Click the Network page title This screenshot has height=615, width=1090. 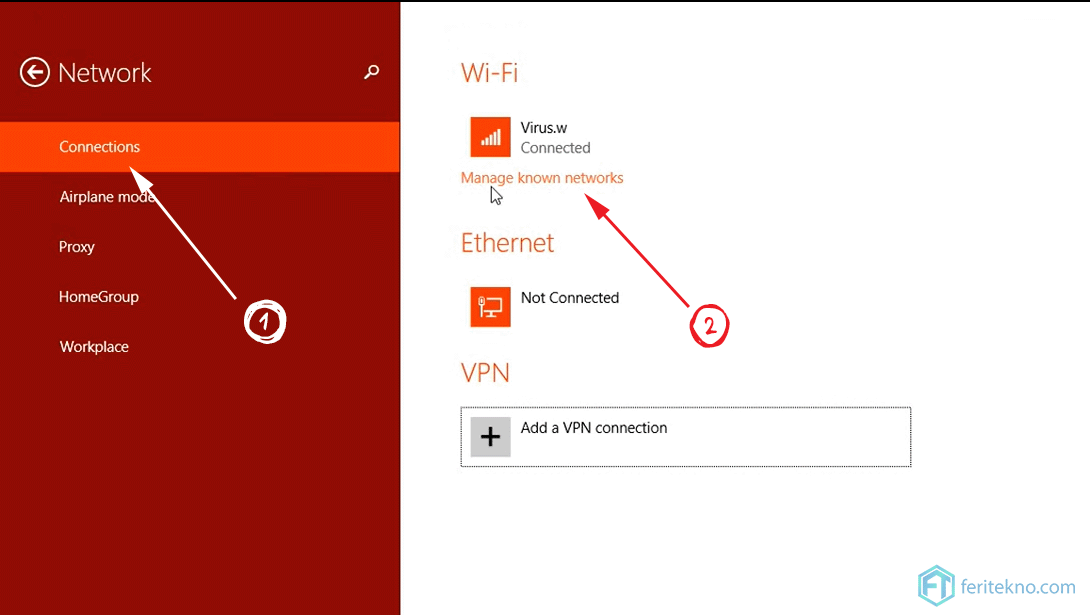104,73
